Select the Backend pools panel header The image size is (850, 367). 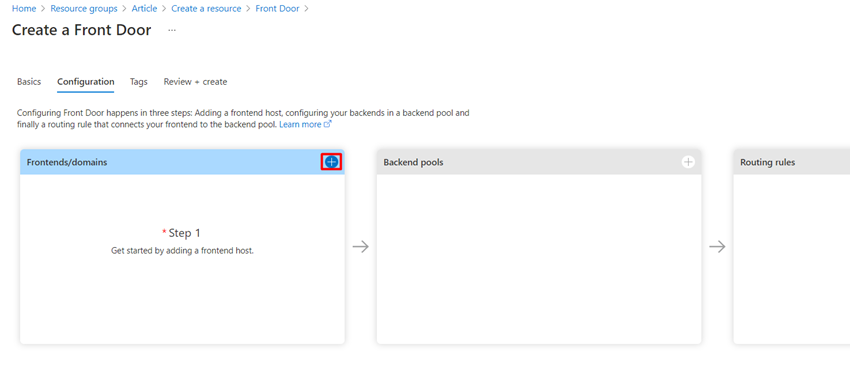tap(539, 162)
